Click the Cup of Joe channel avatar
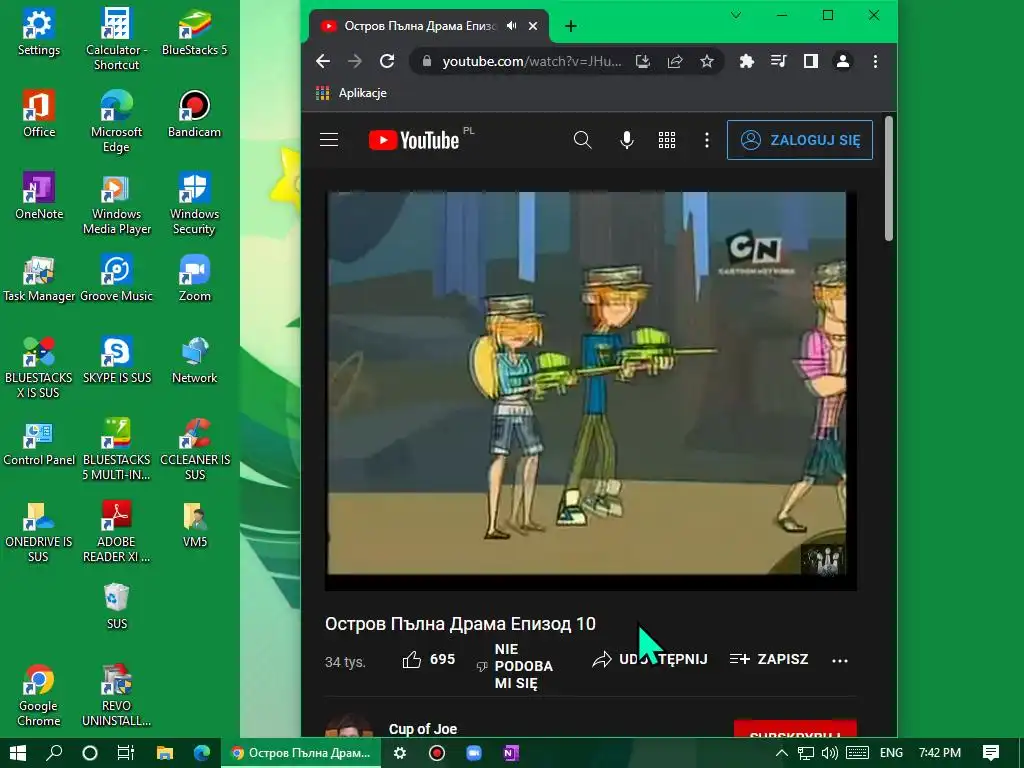Viewport: 1024px width, 768px height. (x=349, y=726)
